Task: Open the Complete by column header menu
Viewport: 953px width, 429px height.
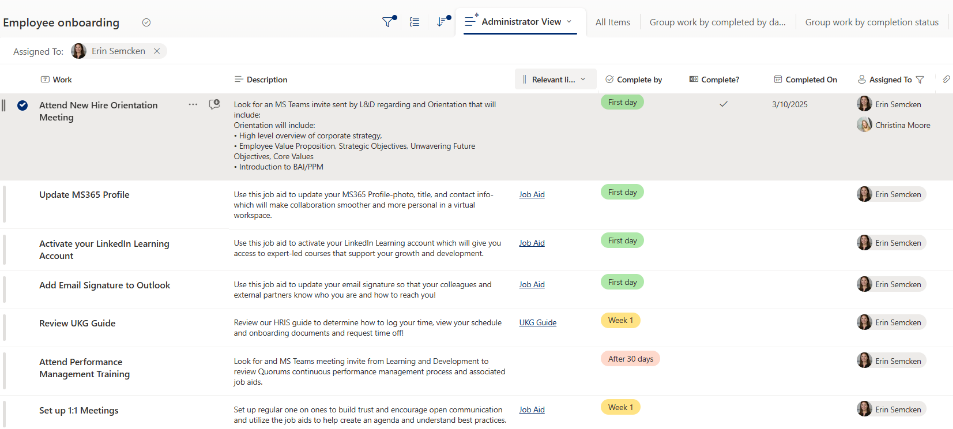Action: (640, 80)
